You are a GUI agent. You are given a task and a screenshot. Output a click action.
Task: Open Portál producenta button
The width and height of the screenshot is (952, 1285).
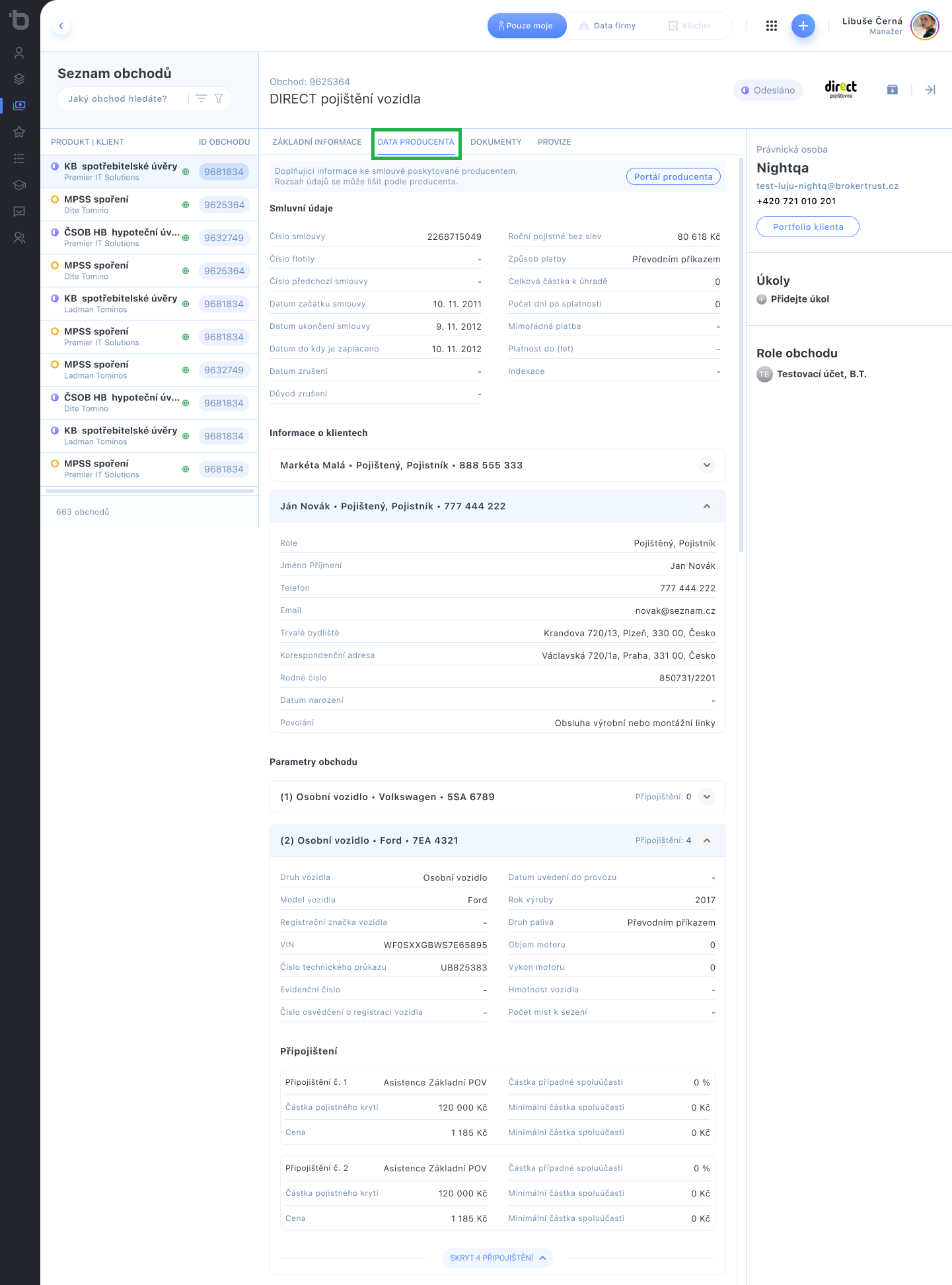point(673,176)
